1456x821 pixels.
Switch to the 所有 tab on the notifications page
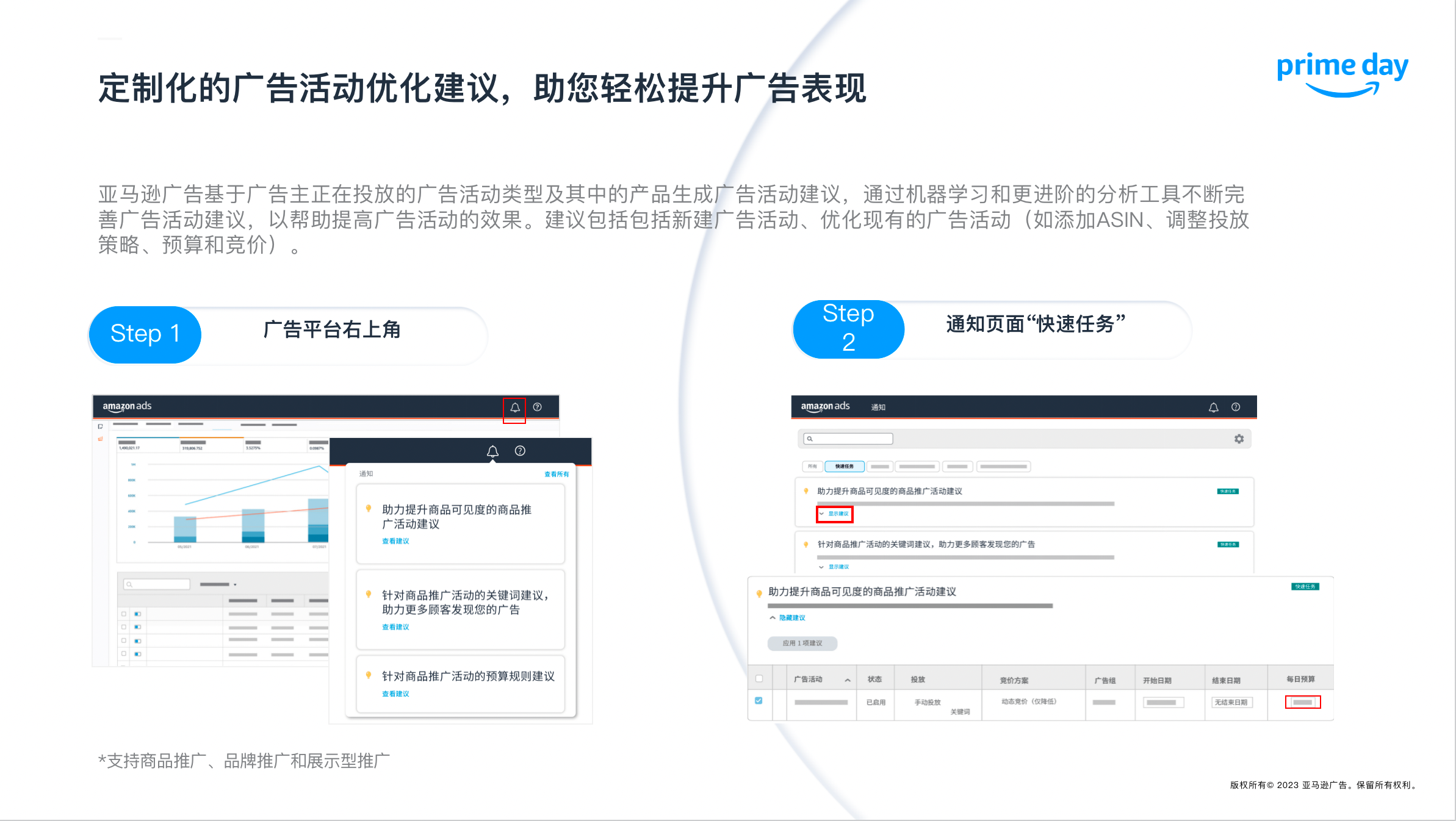(x=812, y=466)
